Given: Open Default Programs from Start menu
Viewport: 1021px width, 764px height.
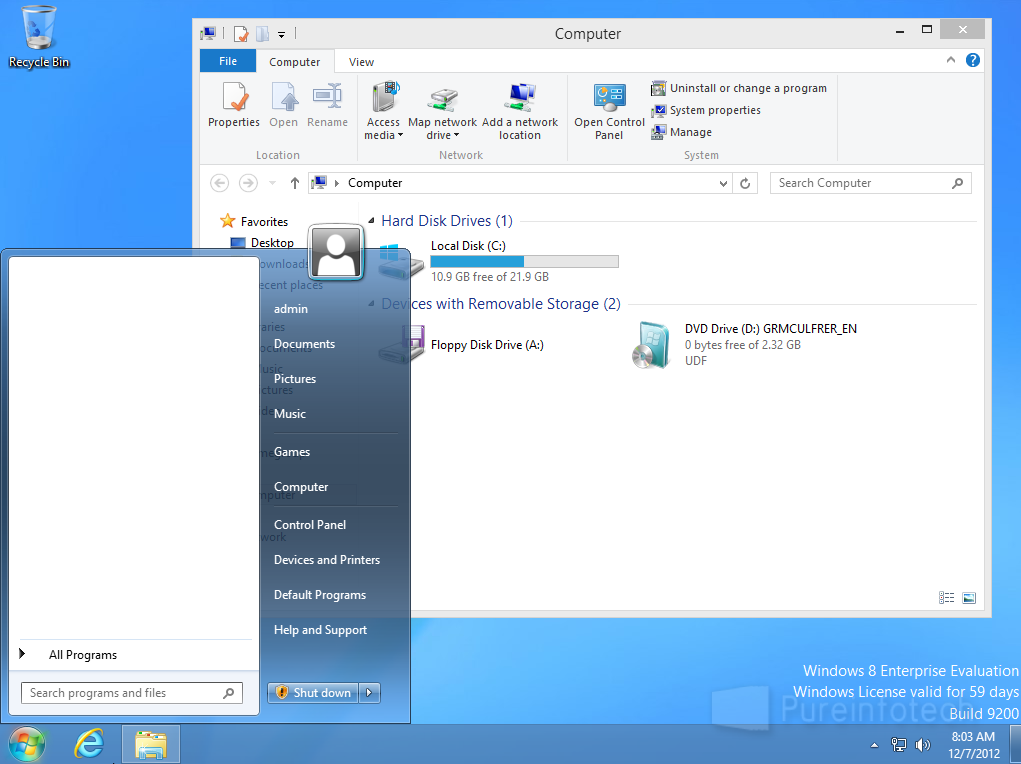Looking at the screenshot, I should pyautogui.click(x=320, y=595).
